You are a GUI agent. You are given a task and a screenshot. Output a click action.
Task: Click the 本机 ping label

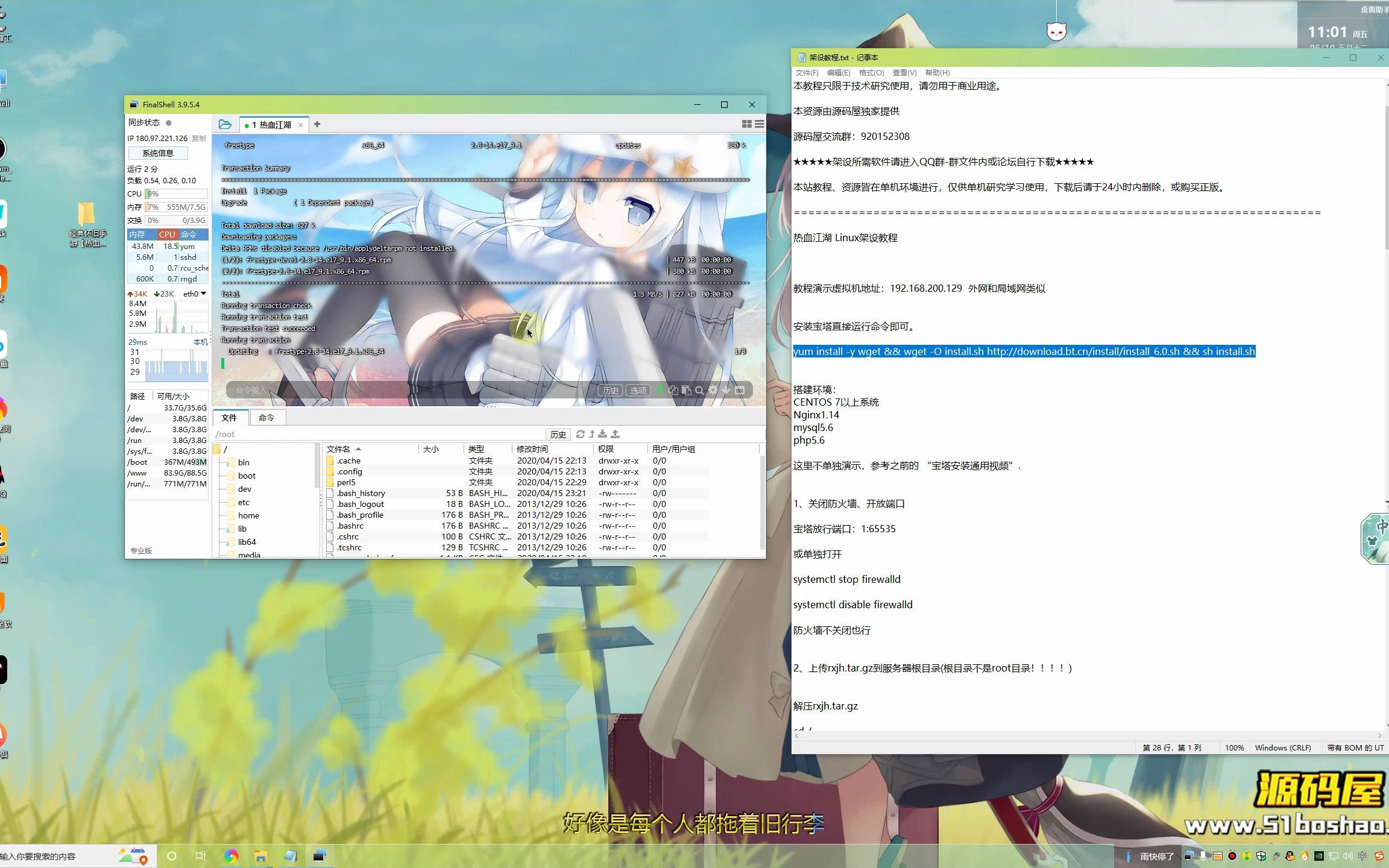point(200,342)
